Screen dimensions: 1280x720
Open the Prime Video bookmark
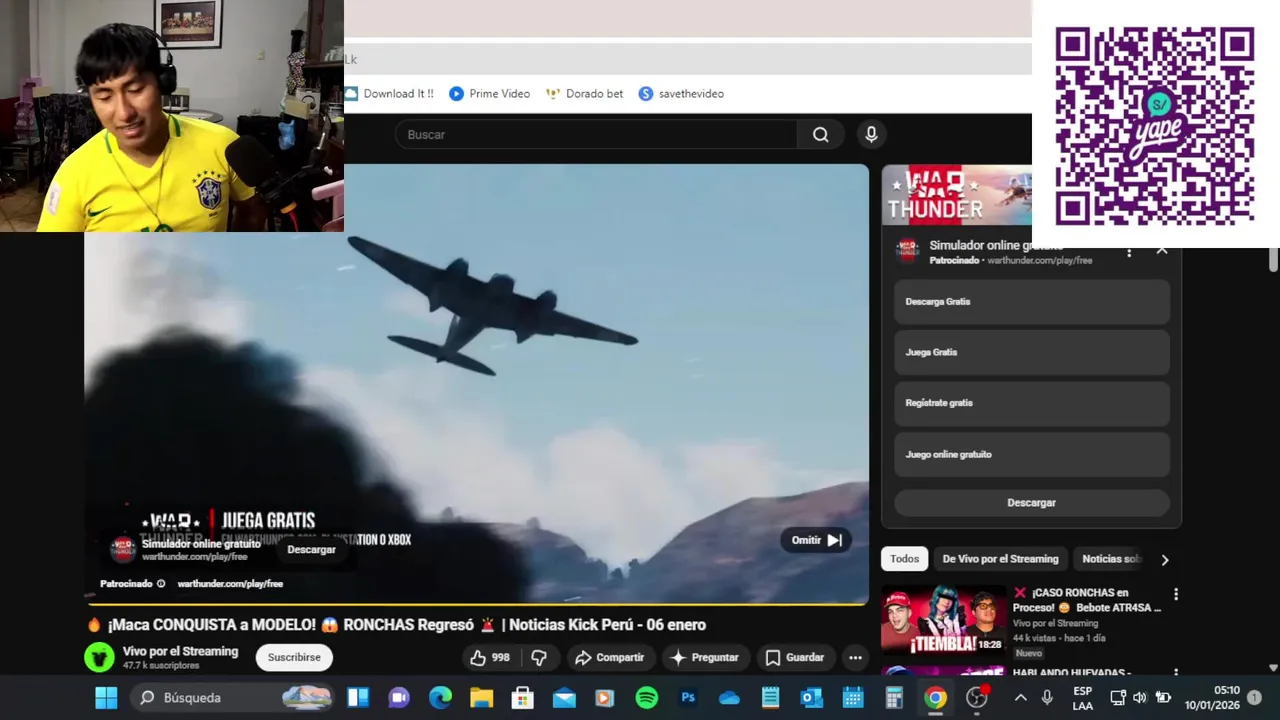(490, 94)
